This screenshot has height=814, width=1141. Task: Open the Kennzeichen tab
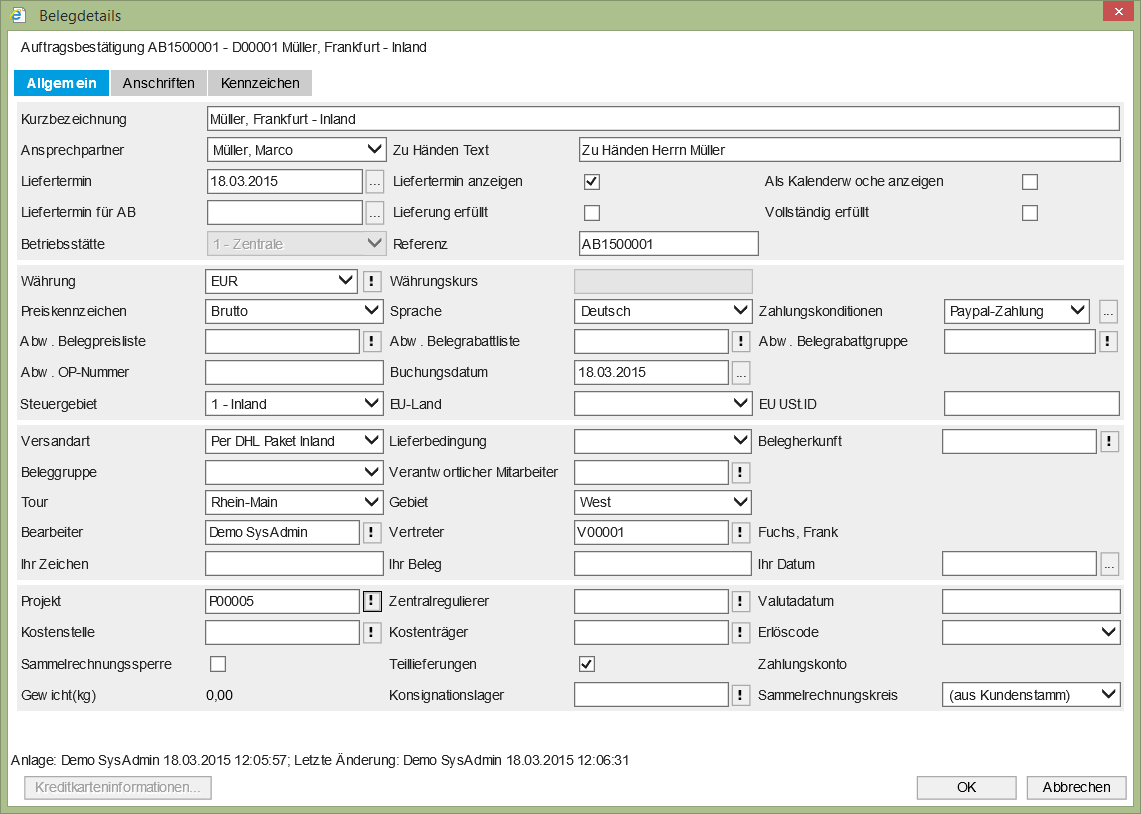[x=260, y=83]
